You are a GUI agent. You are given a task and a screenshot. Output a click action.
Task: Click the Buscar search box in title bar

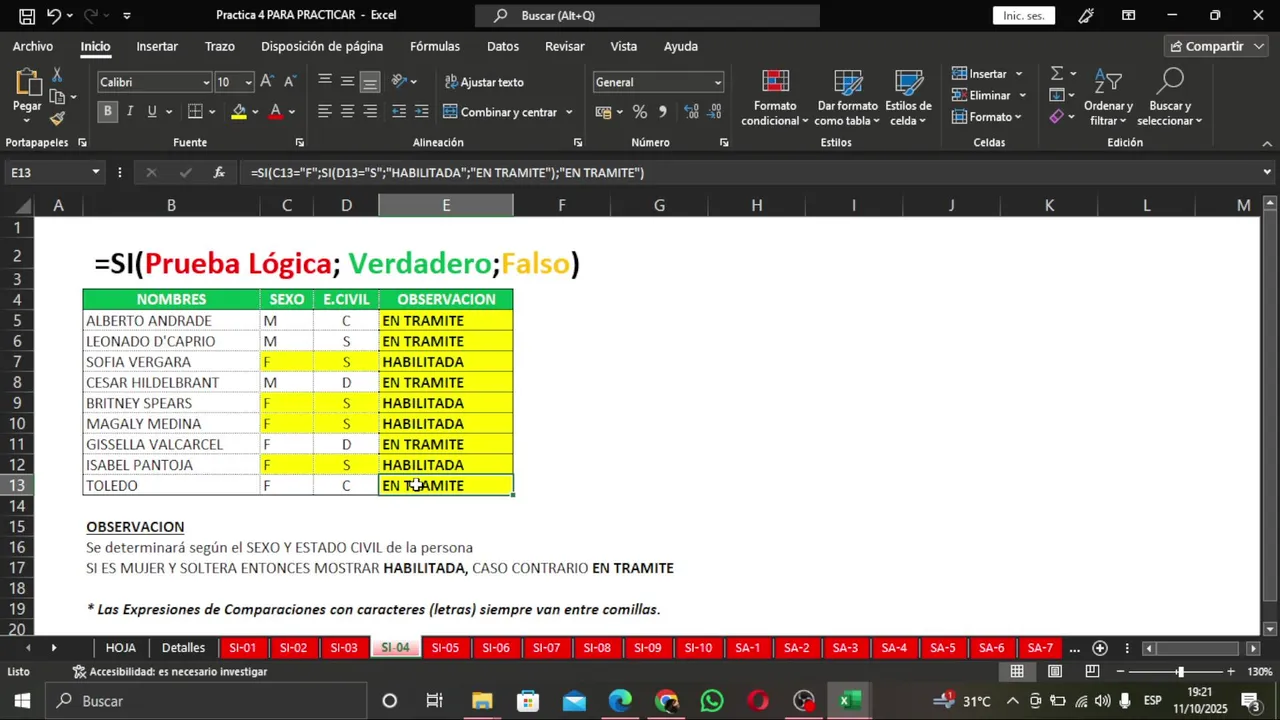(x=648, y=16)
